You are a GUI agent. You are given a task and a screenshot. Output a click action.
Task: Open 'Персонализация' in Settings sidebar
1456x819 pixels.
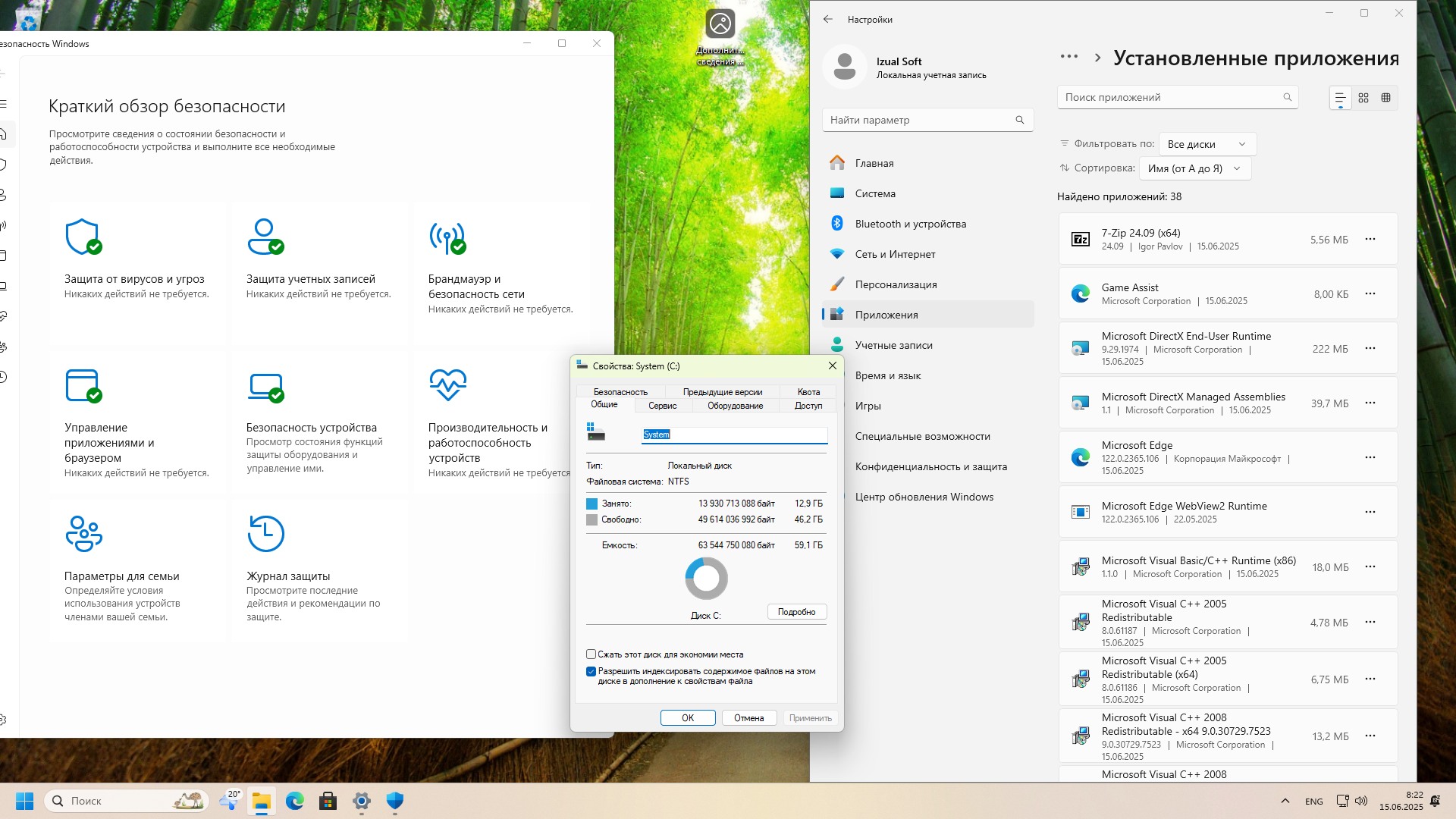tap(928, 284)
